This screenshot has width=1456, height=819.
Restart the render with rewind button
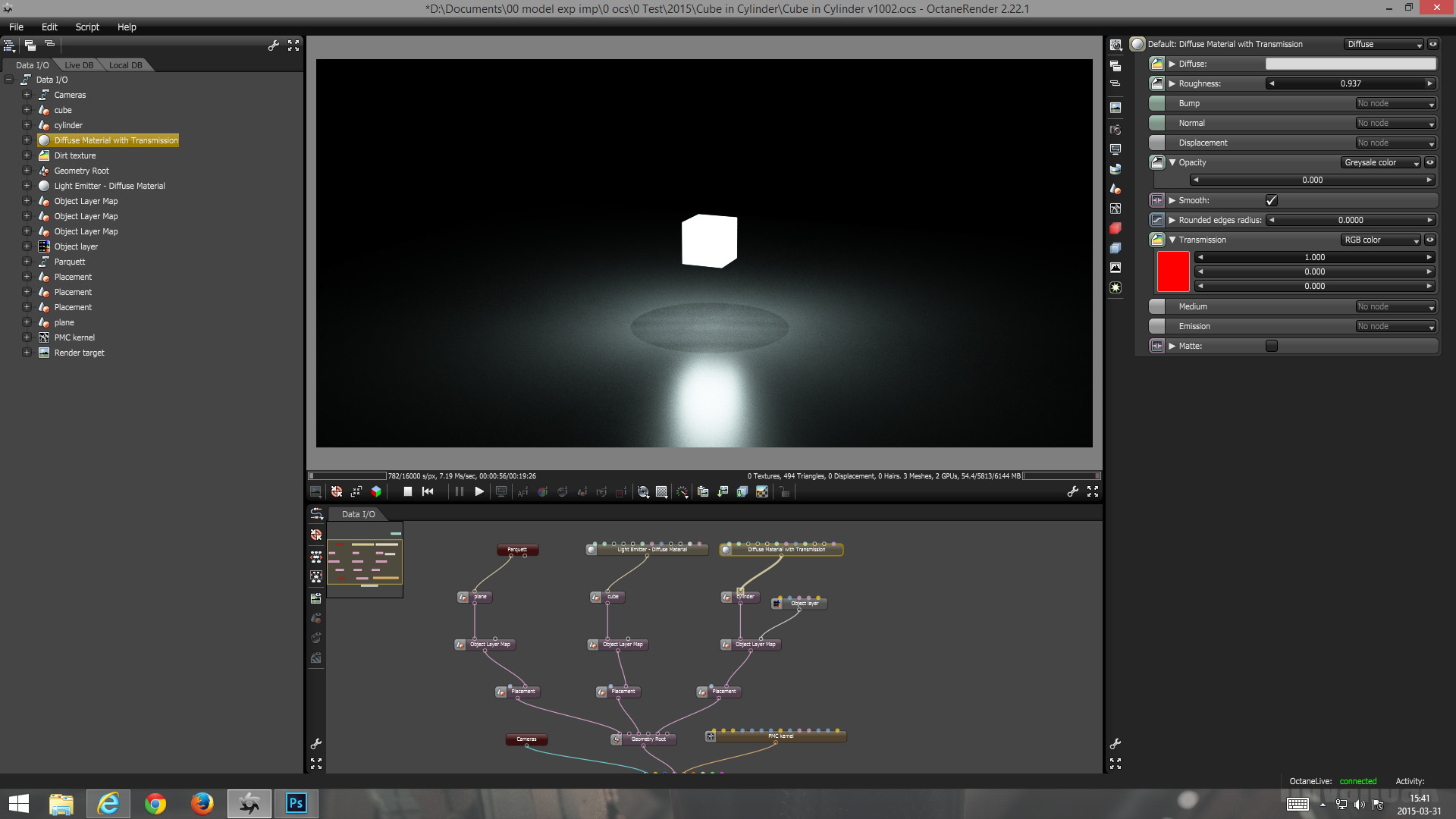tap(428, 491)
